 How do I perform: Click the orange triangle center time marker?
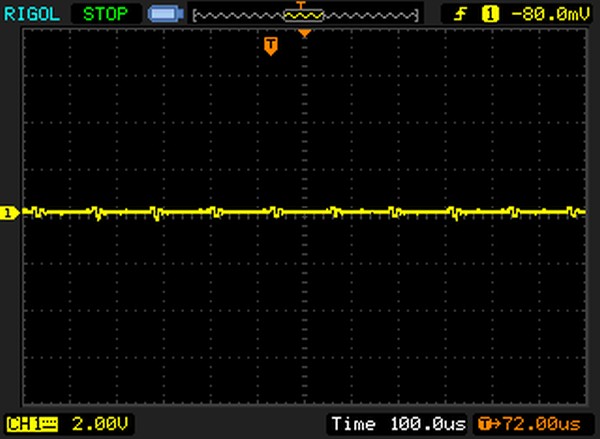click(305, 34)
